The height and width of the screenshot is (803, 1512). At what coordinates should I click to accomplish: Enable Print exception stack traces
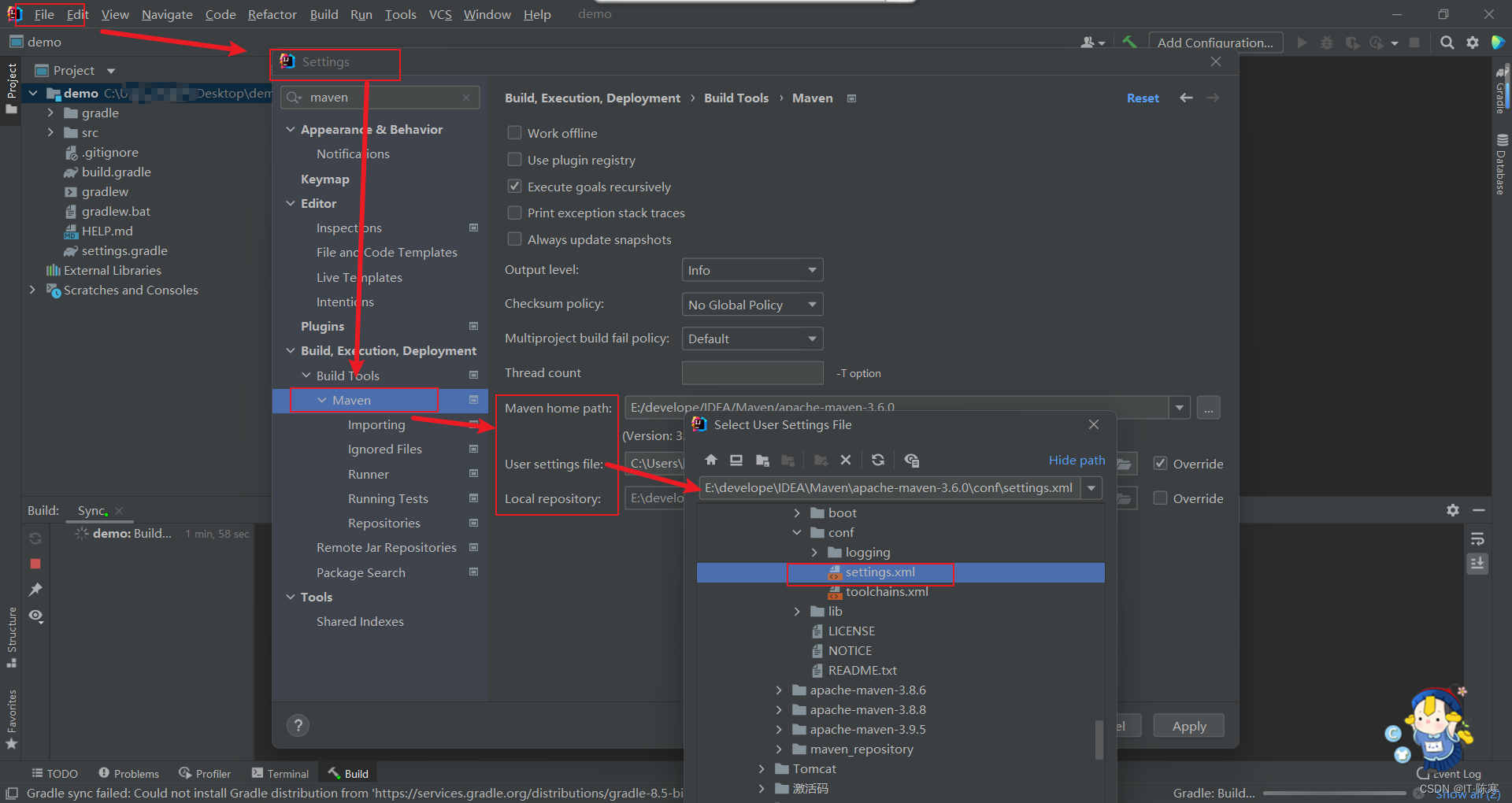coord(514,213)
